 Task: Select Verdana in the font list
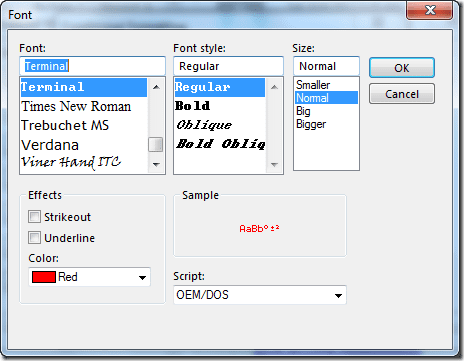(84, 145)
